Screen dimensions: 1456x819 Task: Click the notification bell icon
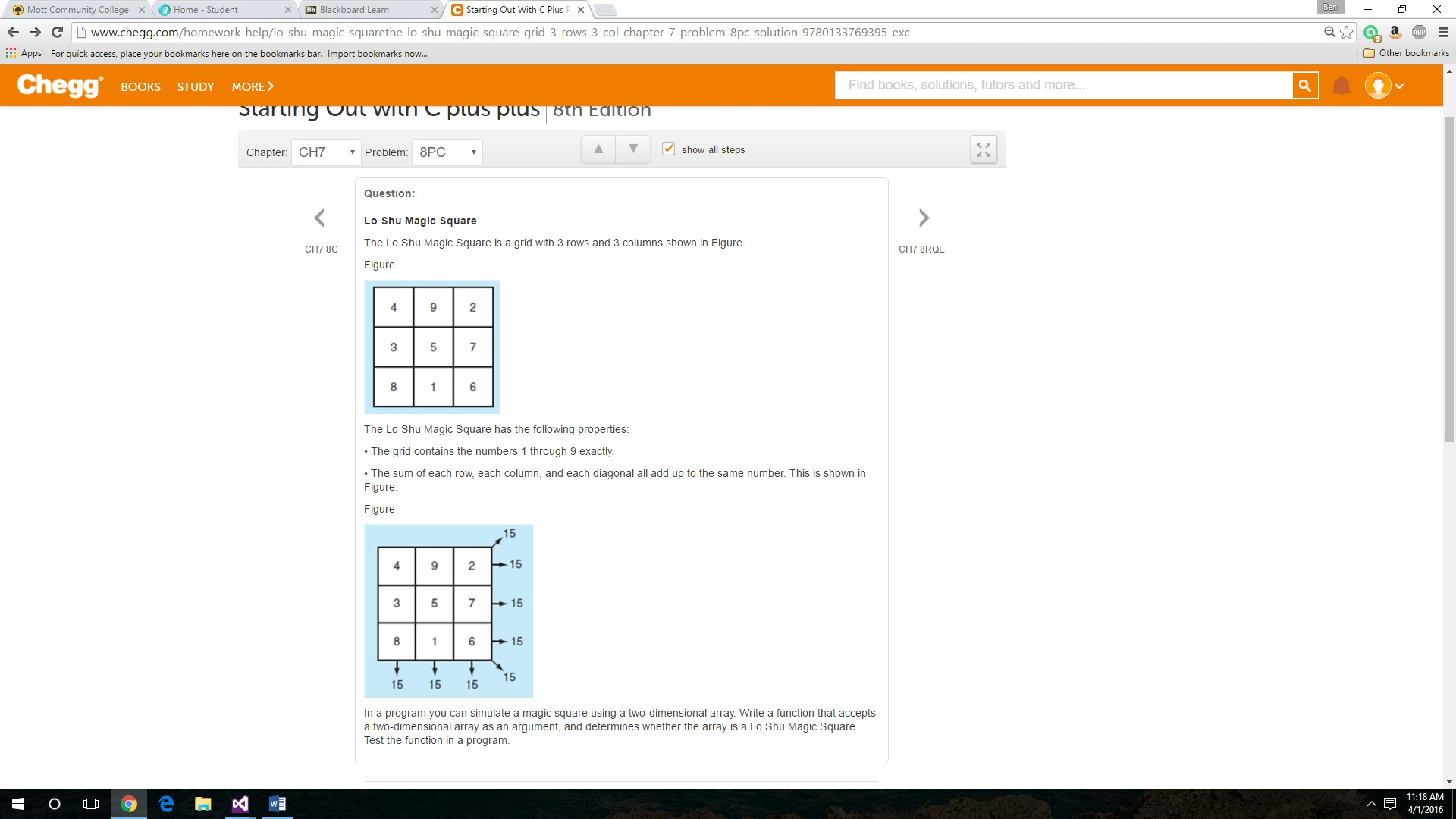[1343, 85]
